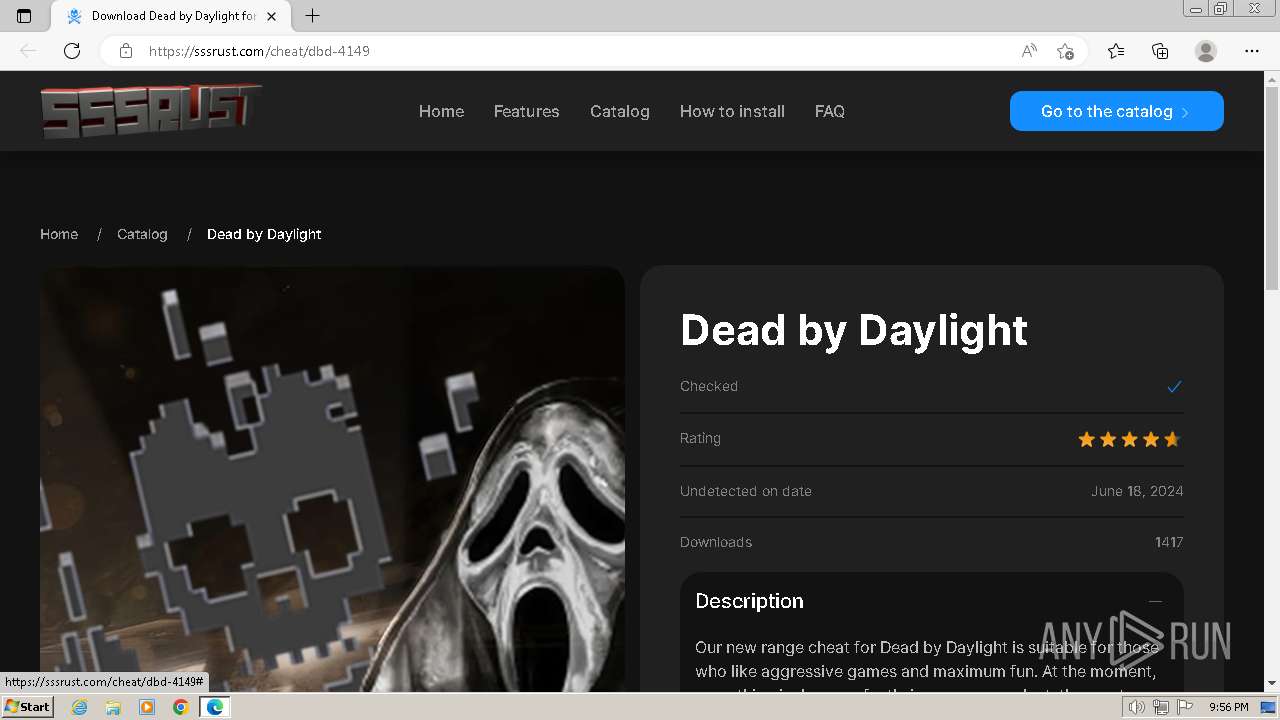Image resolution: width=1280 pixels, height=720 pixels.
Task: Select the Home breadcrumb link
Action: [59, 234]
